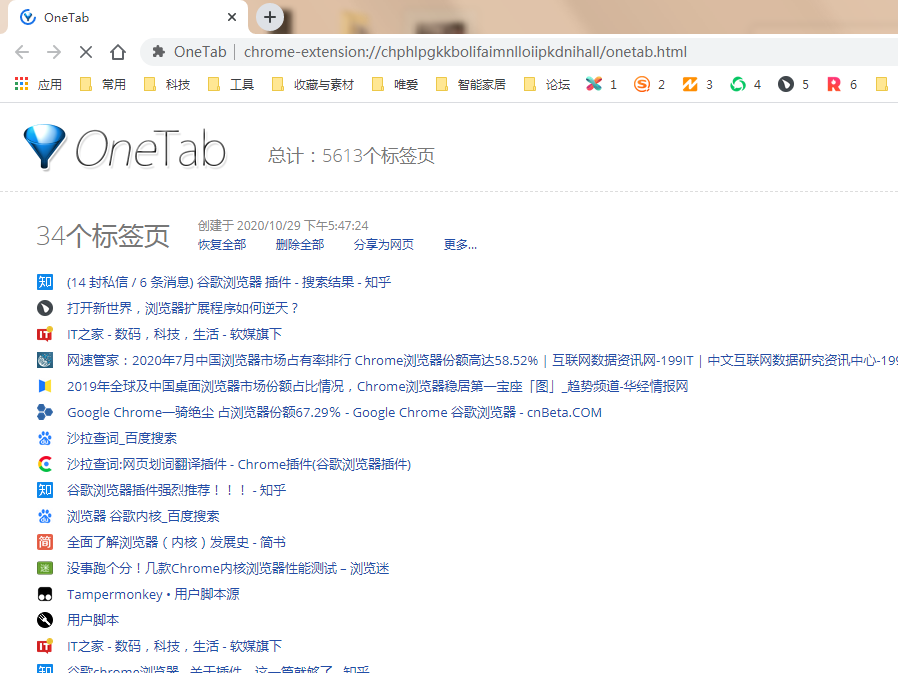This screenshot has width=898, height=673.
Task: Open first IT之家 - 数码，科技，生活 link
Action: point(174,334)
